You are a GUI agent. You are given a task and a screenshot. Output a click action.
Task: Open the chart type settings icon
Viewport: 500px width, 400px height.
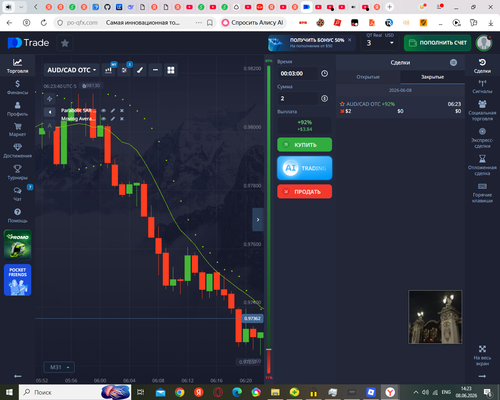point(108,70)
